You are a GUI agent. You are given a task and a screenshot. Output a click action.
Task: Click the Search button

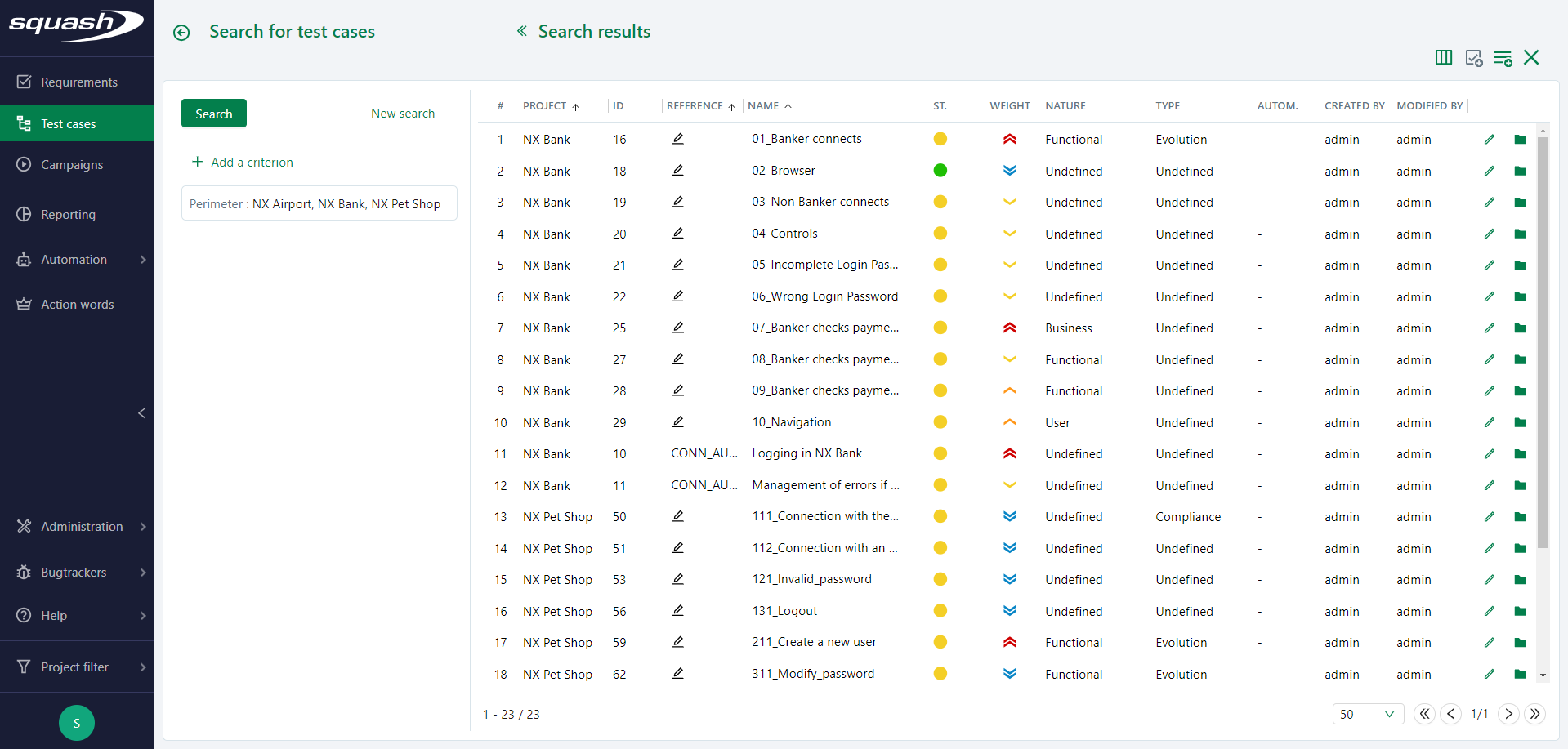pyautogui.click(x=213, y=113)
